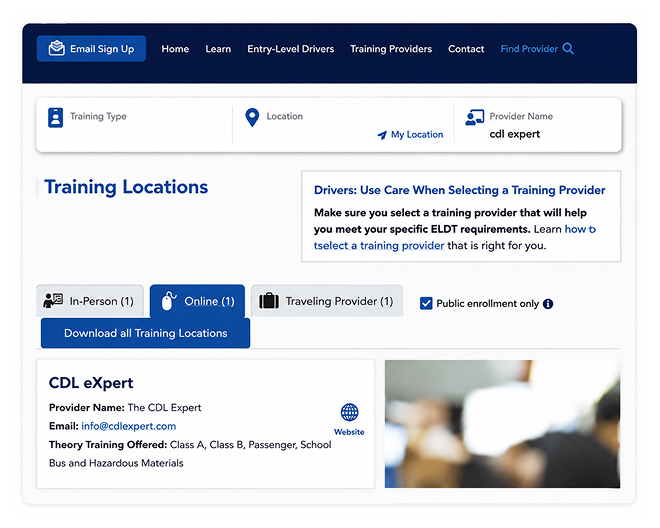
Task: Click the 'CDL eXpert' provider heading
Action: (91, 383)
